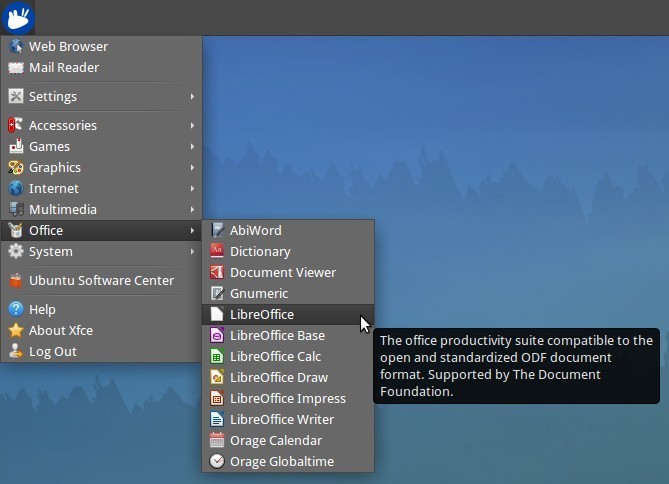Select the Internet menu label
The width and height of the screenshot is (669, 484).
[54, 188]
